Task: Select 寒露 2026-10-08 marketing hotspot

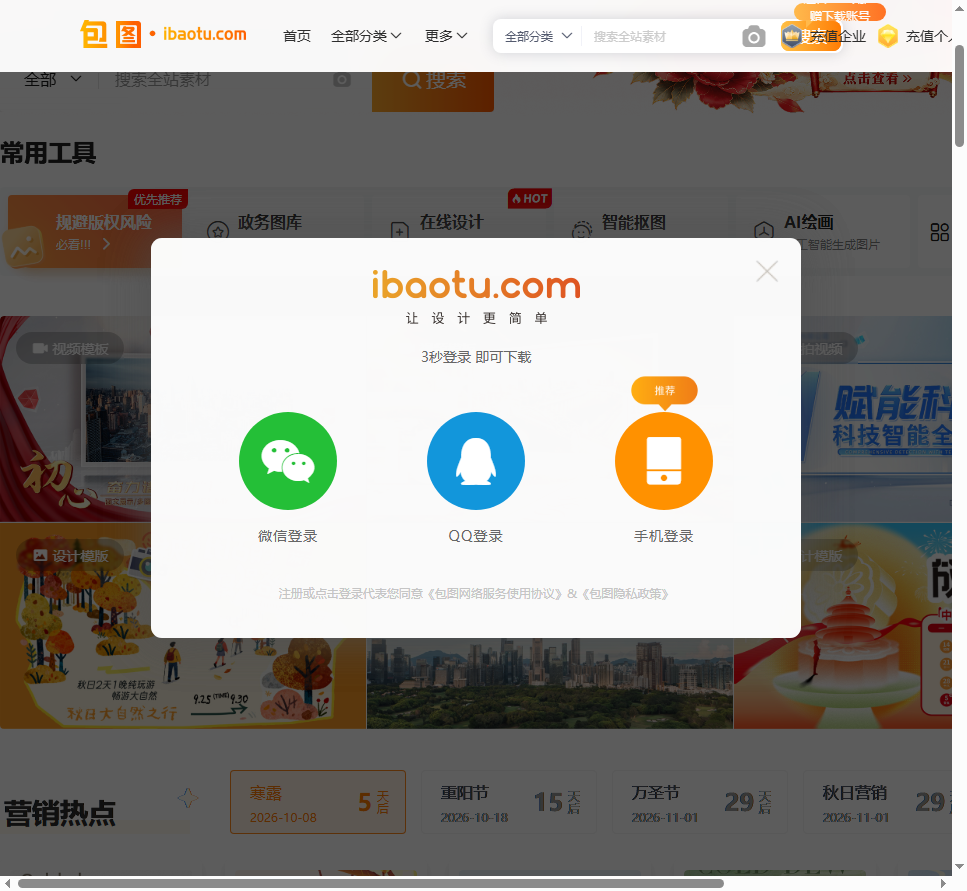Action: 318,802
